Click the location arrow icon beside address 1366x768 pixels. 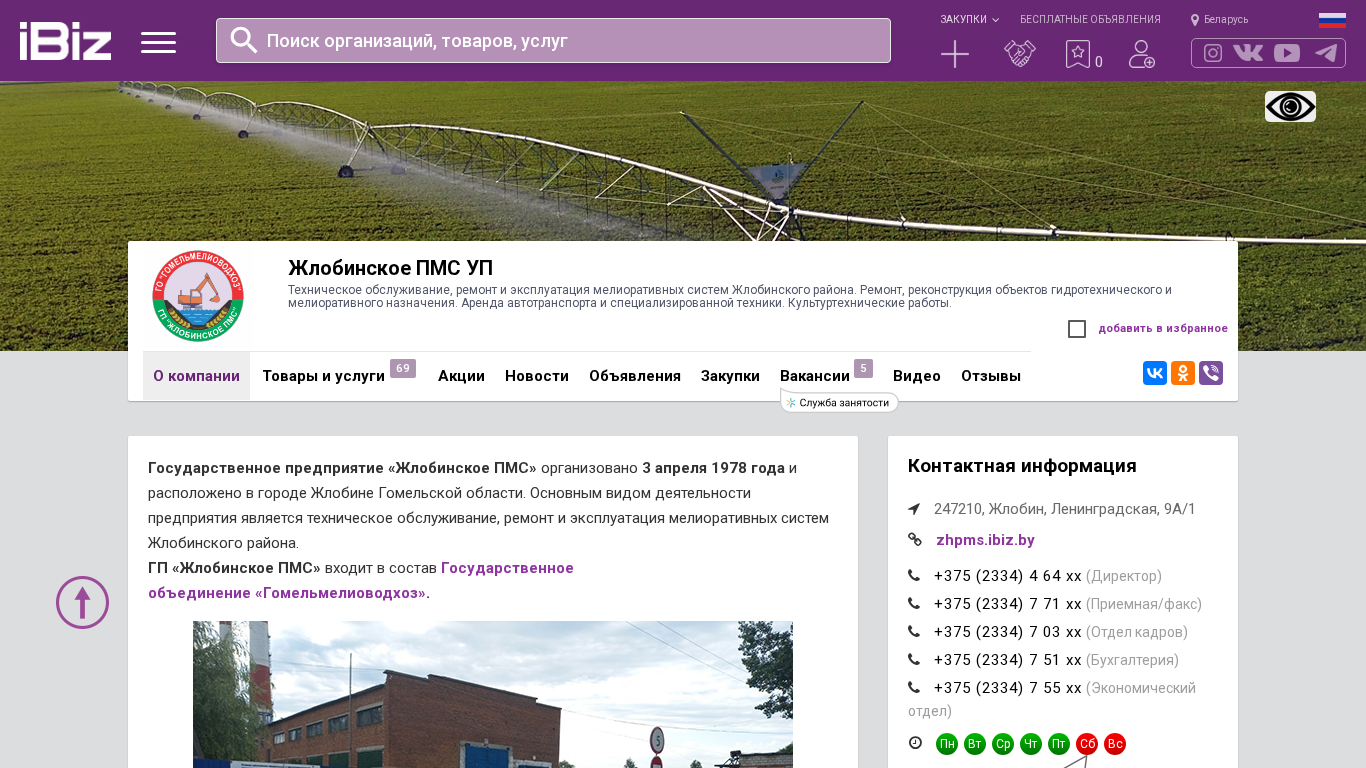point(914,509)
